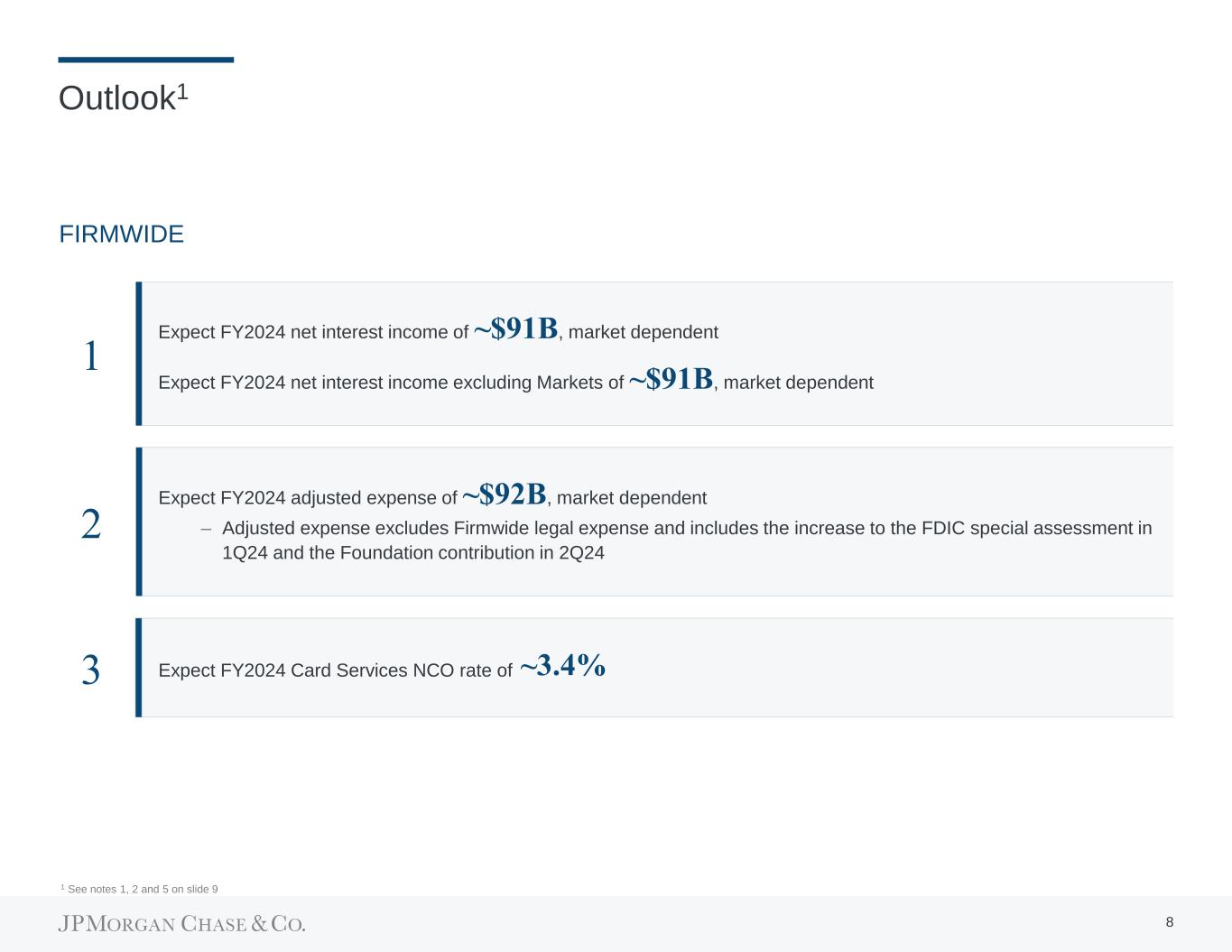The height and width of the screenshot is (952, 1232).
Task: Click the ~$92B adjusted expense figure
Action: 505,494
